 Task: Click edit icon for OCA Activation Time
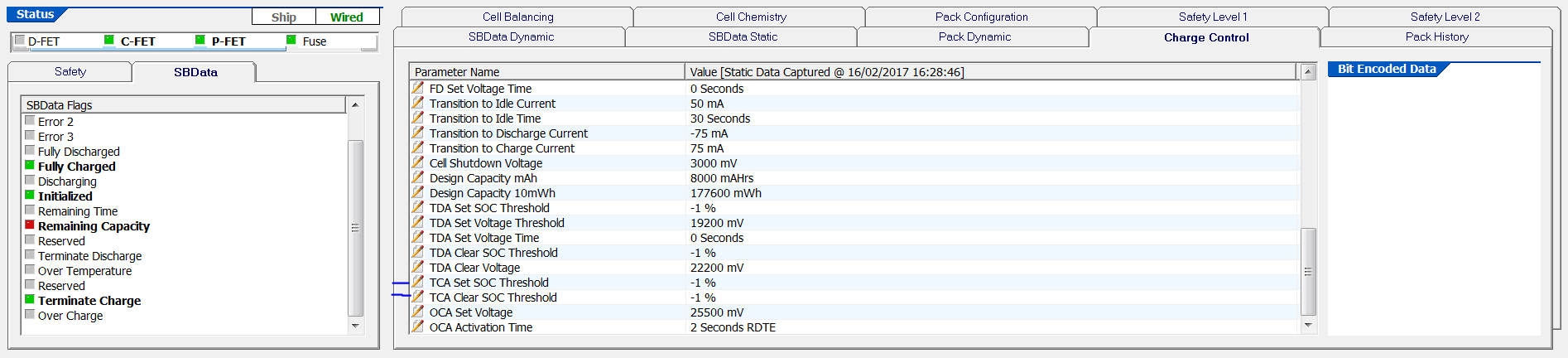pyautogui.click(x=418, y=327)
